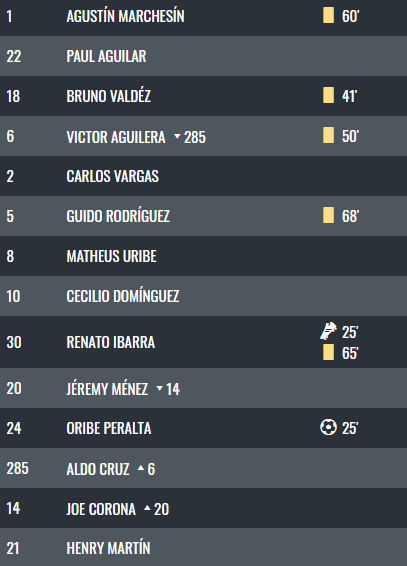Viewport: 407px width, 566px height.
Task: Select Matheus Uribe player name
Action: (111, 256)
